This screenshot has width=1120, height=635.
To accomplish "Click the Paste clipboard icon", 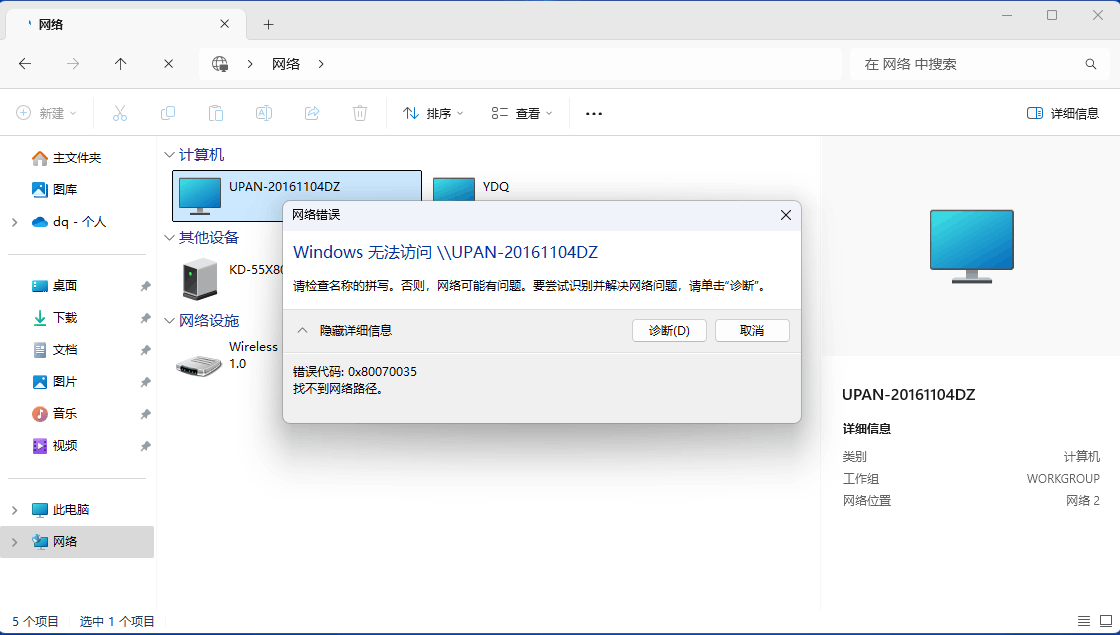I will pyautogui.click(x=216, y=113).
